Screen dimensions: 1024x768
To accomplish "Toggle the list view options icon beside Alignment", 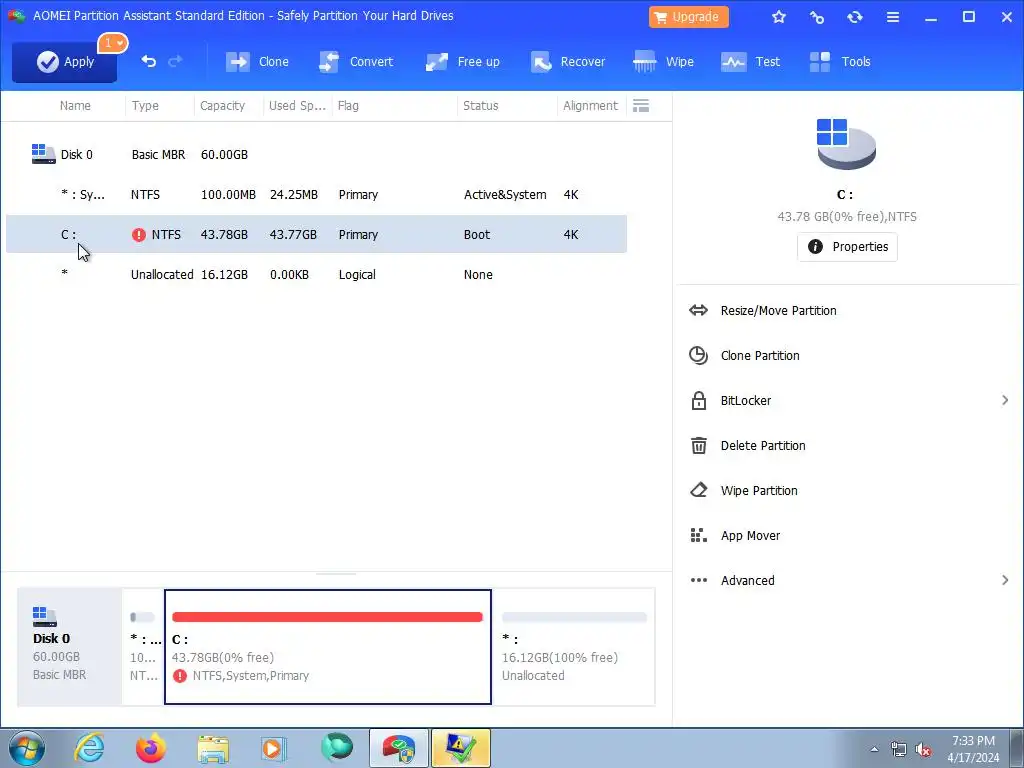I will click(641, 106).
